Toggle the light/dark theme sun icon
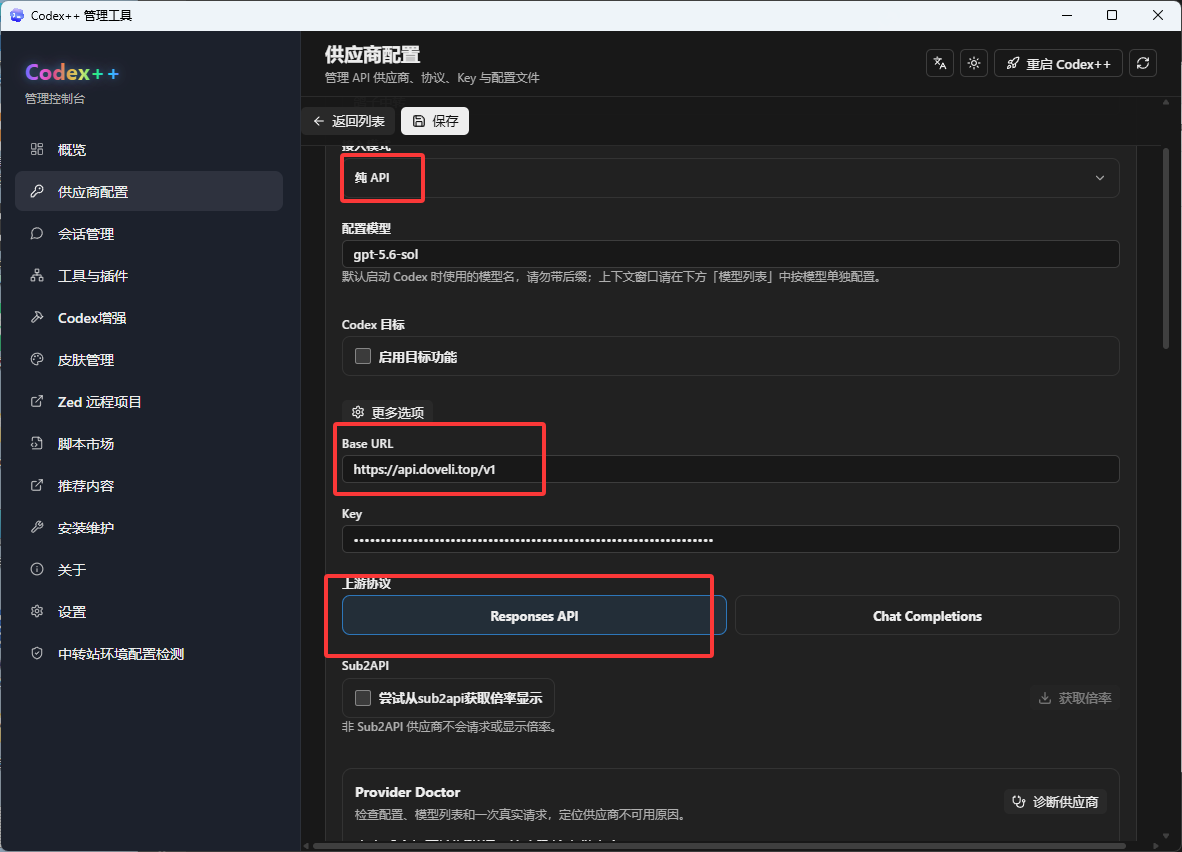This screenshot has height=852, width=1182. pos(974,63)
